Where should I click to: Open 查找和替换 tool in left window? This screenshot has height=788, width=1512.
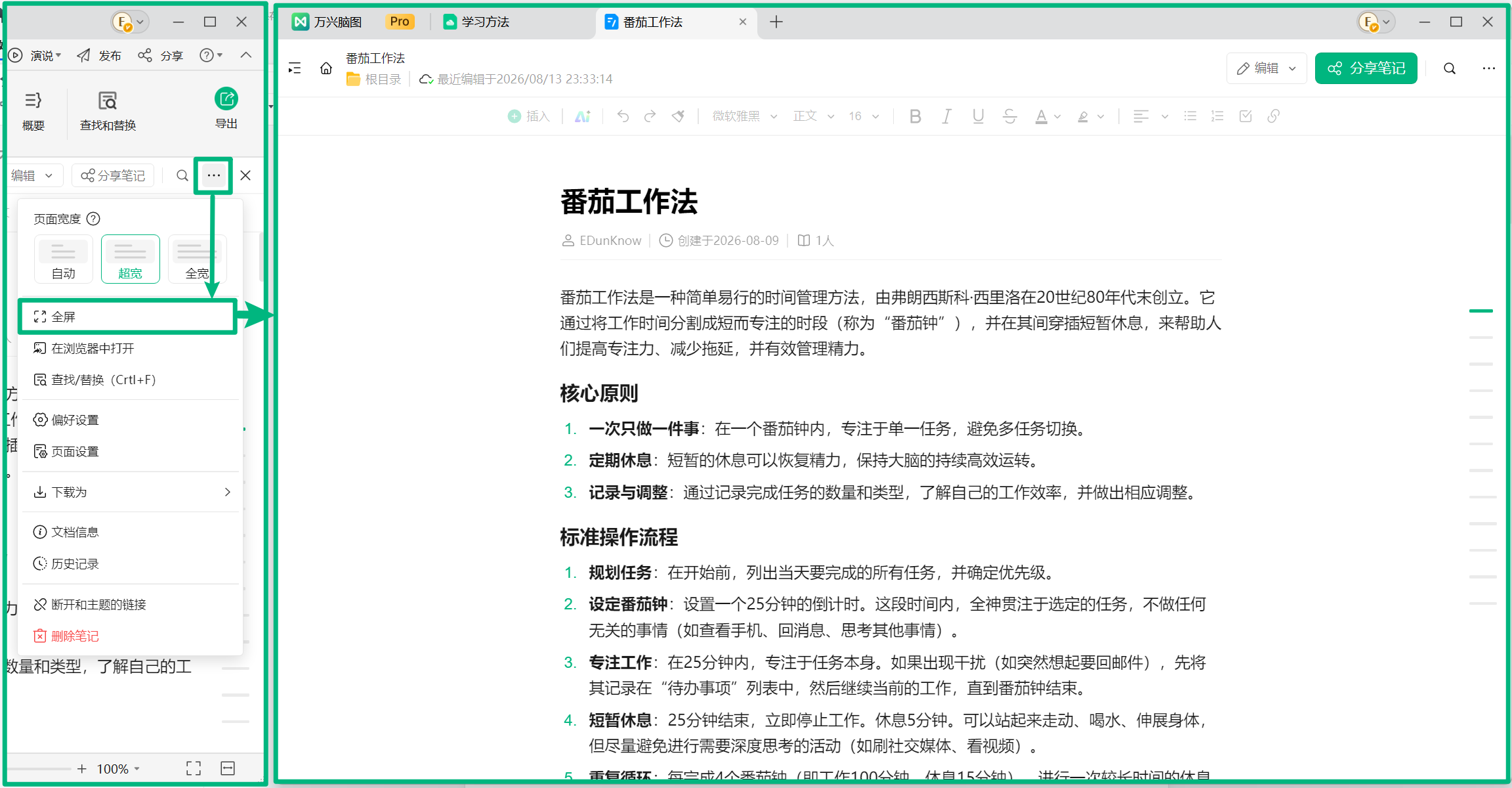click(108, 111)
